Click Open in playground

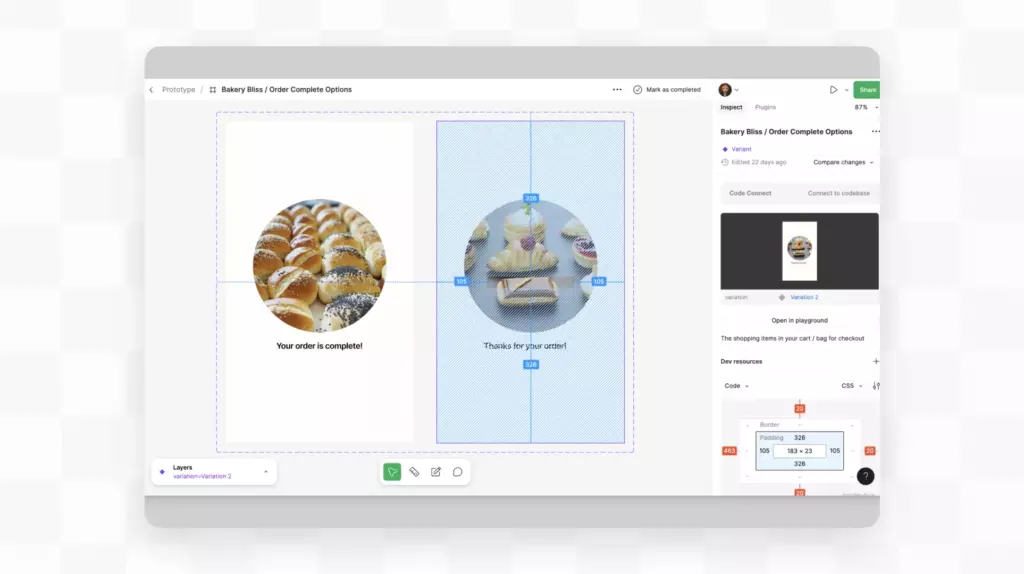799,321
